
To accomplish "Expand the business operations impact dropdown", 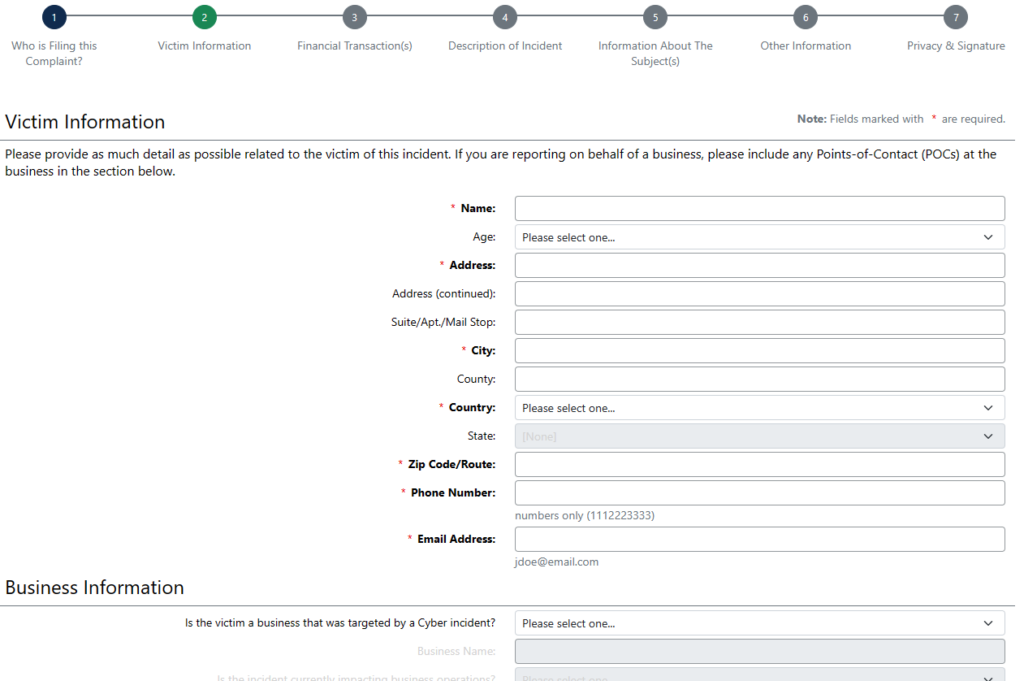I will point(758,677).
